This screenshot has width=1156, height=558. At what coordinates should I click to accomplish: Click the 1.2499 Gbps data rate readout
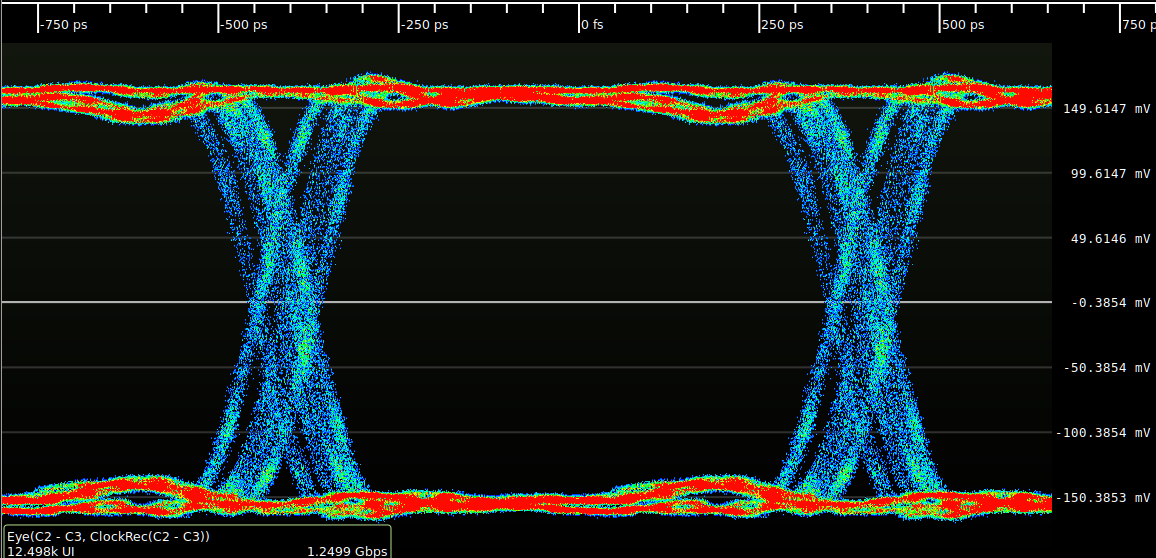(346, 551)
